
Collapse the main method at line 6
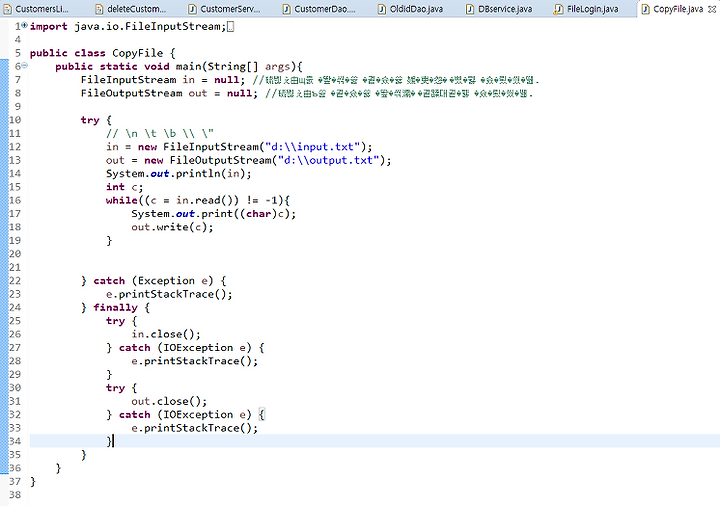tap(24, 66)
